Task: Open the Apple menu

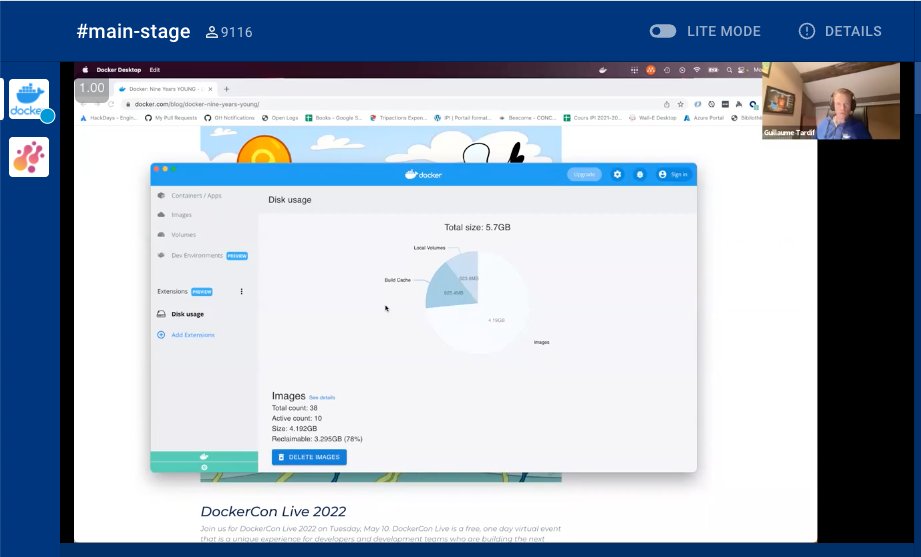Action: tap(85, 69)
